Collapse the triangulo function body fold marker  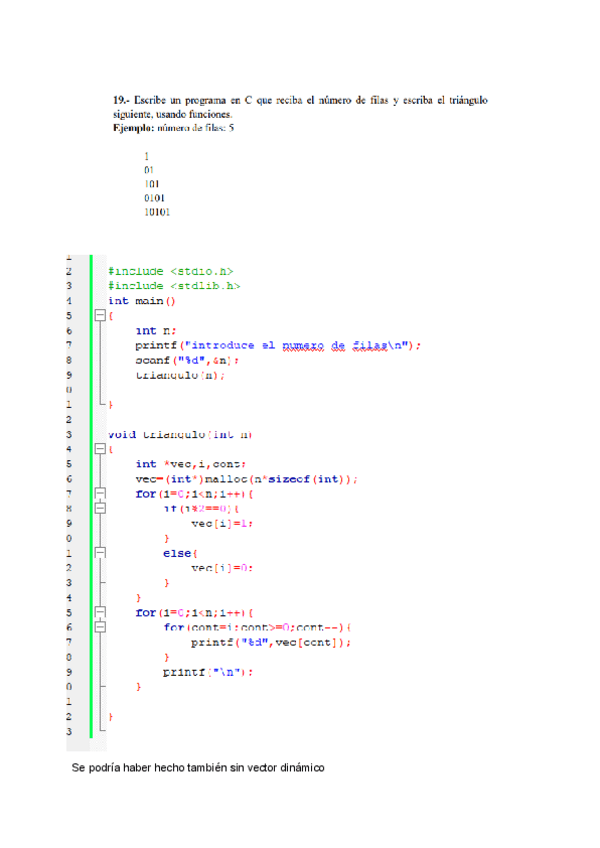coord(100,449)
